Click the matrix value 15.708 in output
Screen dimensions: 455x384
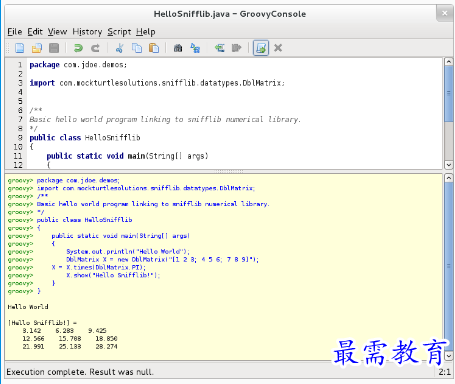tap(70, 339)
